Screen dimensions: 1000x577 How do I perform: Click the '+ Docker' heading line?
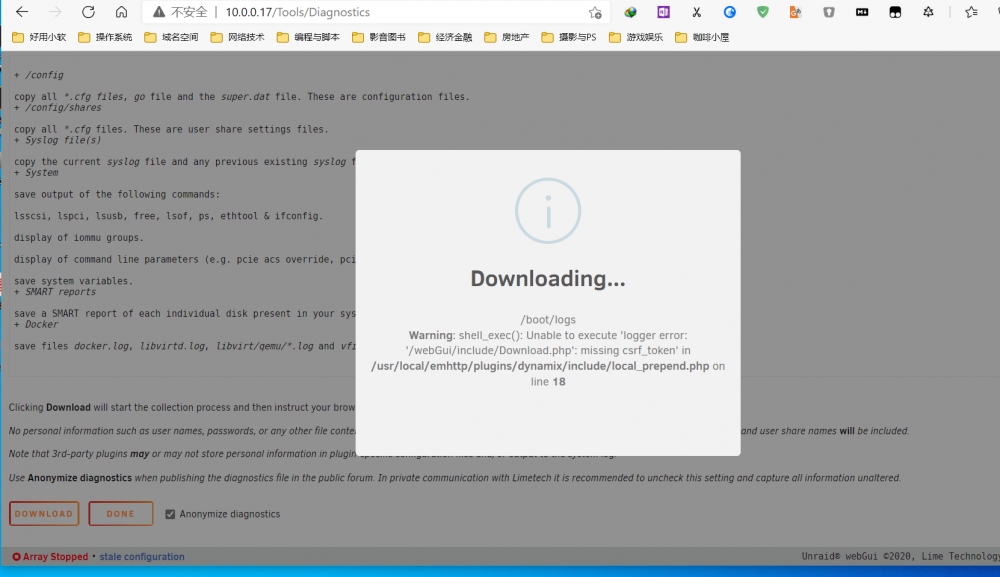(x=36, y=325)
